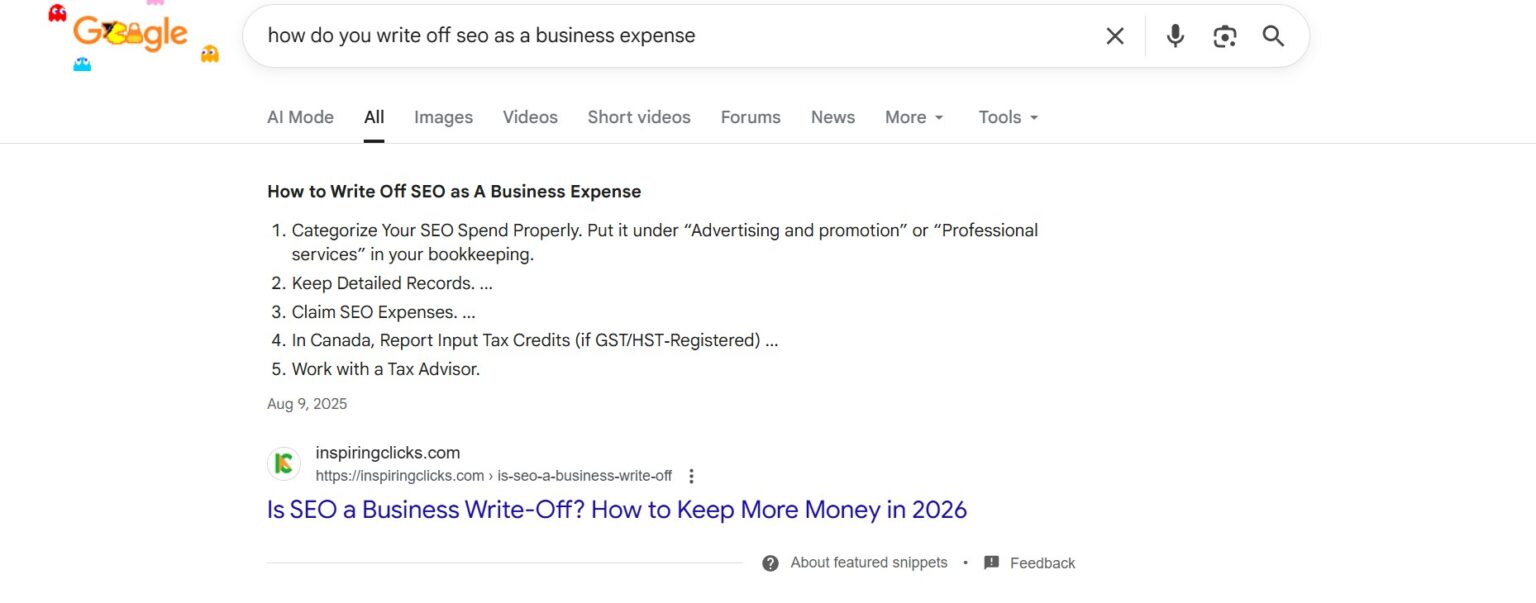The height and width of the screenshot is (603, 1536).
Task: Open the featured snippet result link
Action: [616, 509]
